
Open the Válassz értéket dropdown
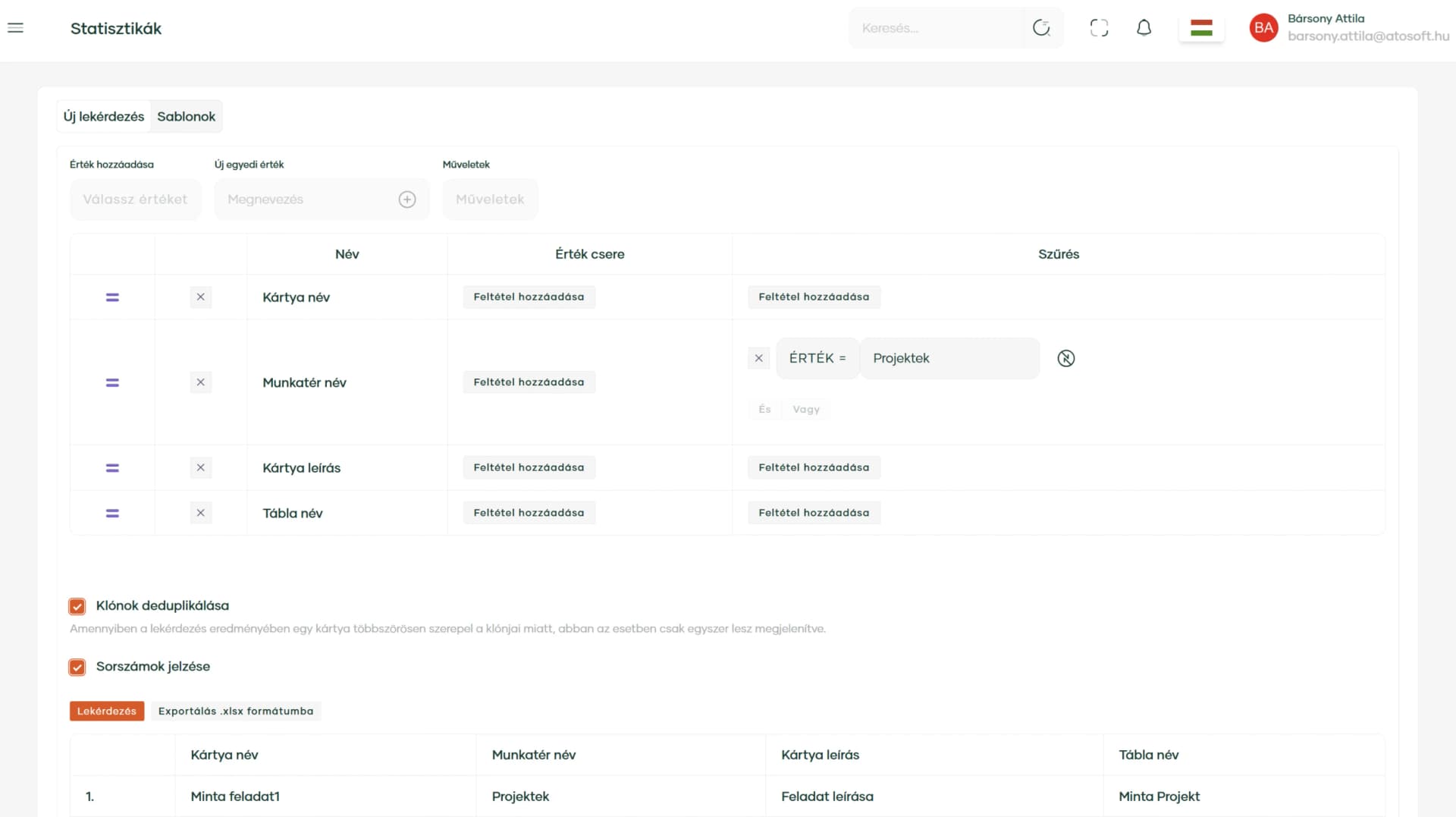click(x=135, y=200)
